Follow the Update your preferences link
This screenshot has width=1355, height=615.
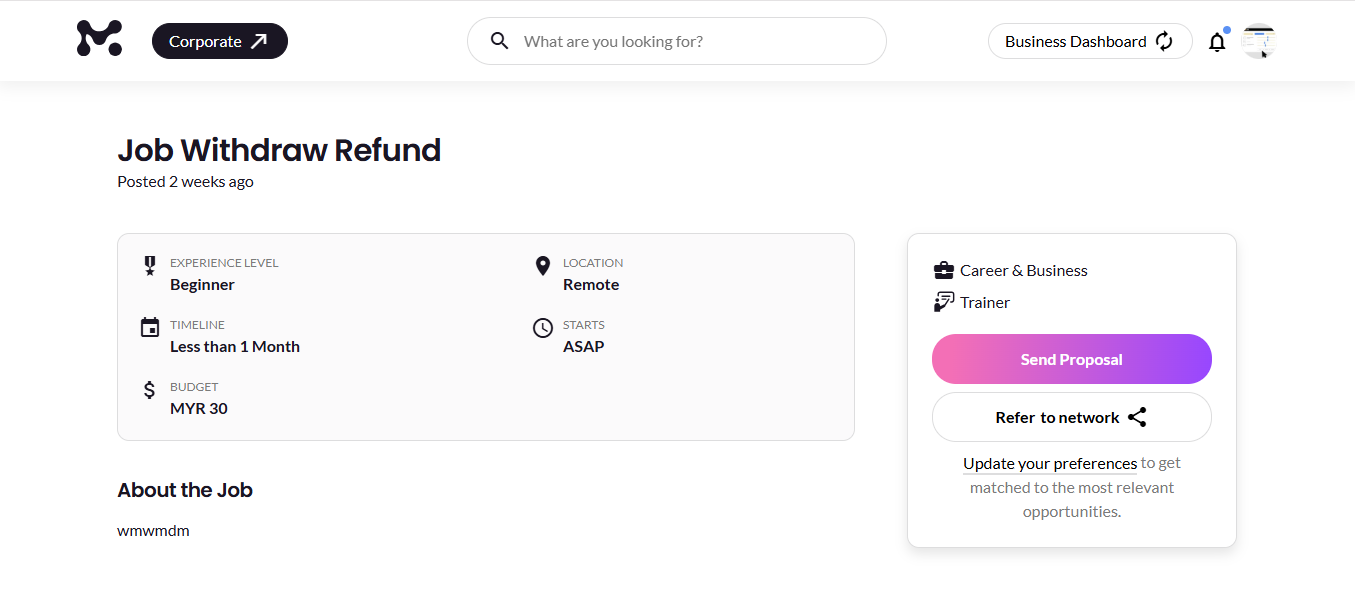pos(1049,463)
